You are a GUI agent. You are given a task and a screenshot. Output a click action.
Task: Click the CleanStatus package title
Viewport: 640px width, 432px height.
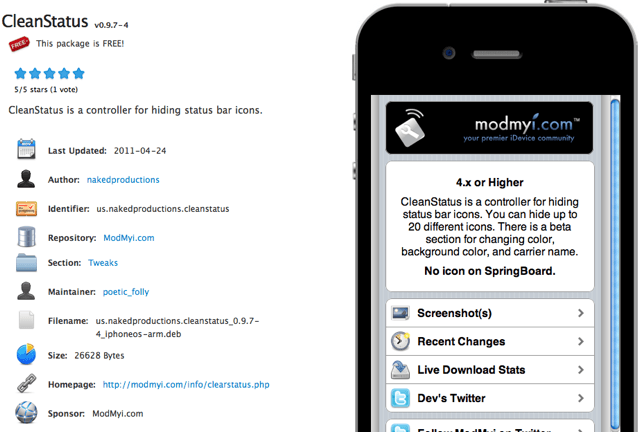coord(45,21)
